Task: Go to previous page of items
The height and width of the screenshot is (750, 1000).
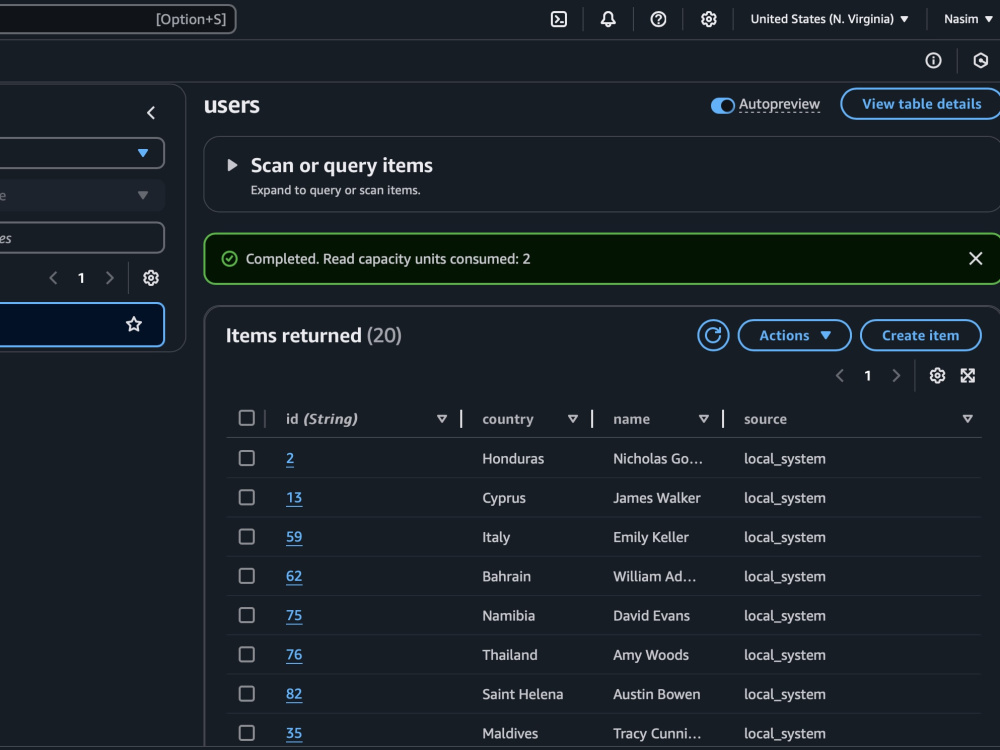Action: coord(840,376)
